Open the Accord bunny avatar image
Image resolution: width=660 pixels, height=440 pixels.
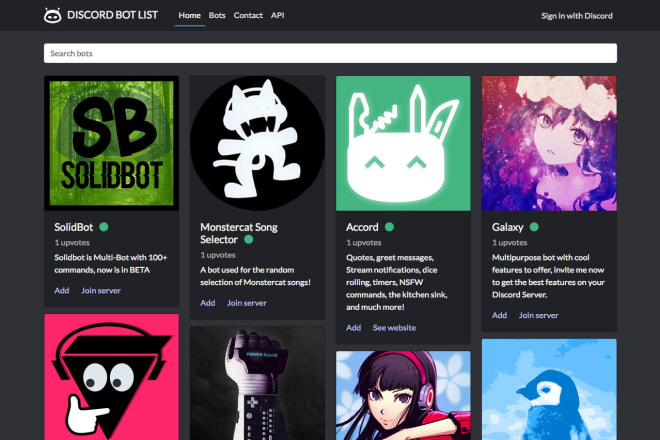point(403,143)
